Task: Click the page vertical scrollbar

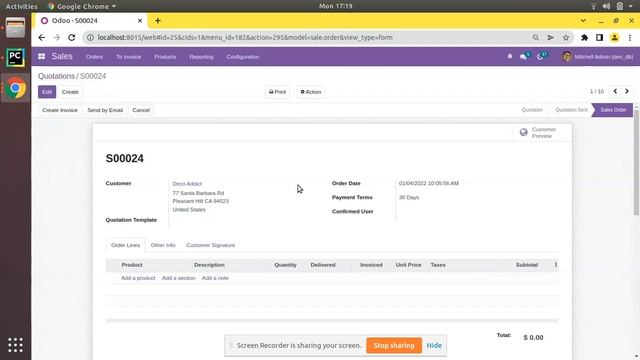Action: [636, 161]
